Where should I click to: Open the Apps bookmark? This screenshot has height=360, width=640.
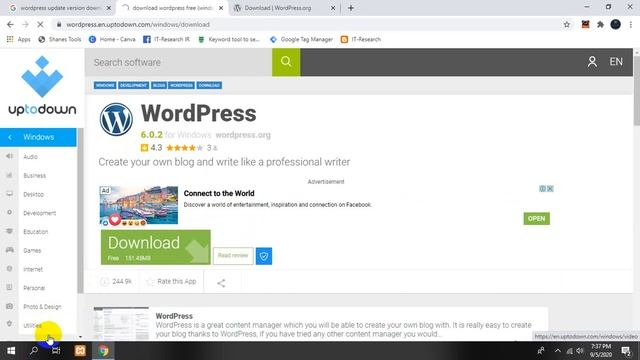[19, 39]
